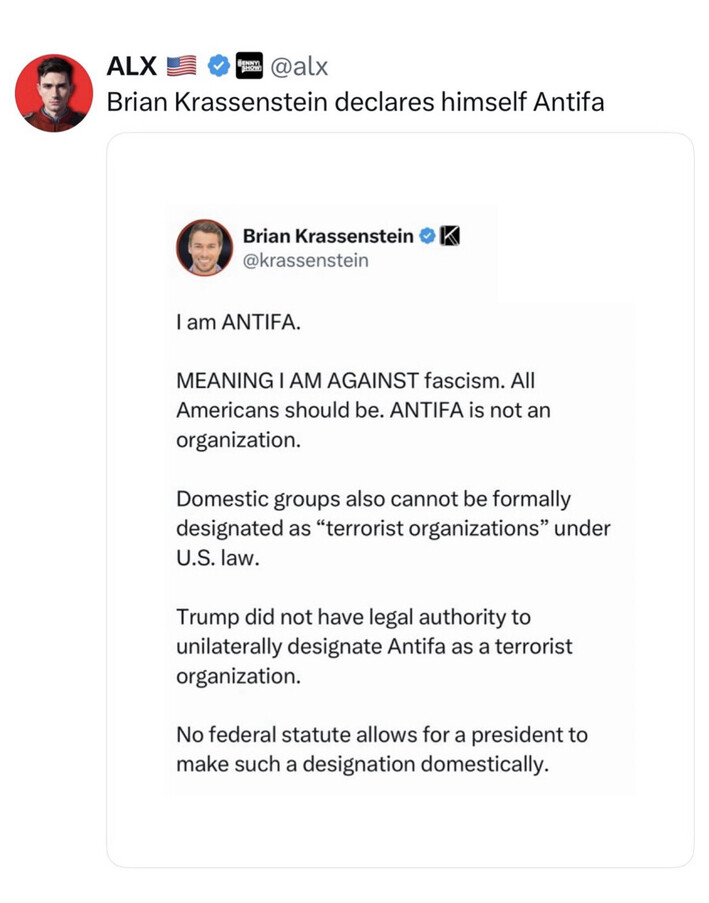
Task: Click the "MEANING I AM AGAINST fascism" paragraph
Action: (363, 411)
